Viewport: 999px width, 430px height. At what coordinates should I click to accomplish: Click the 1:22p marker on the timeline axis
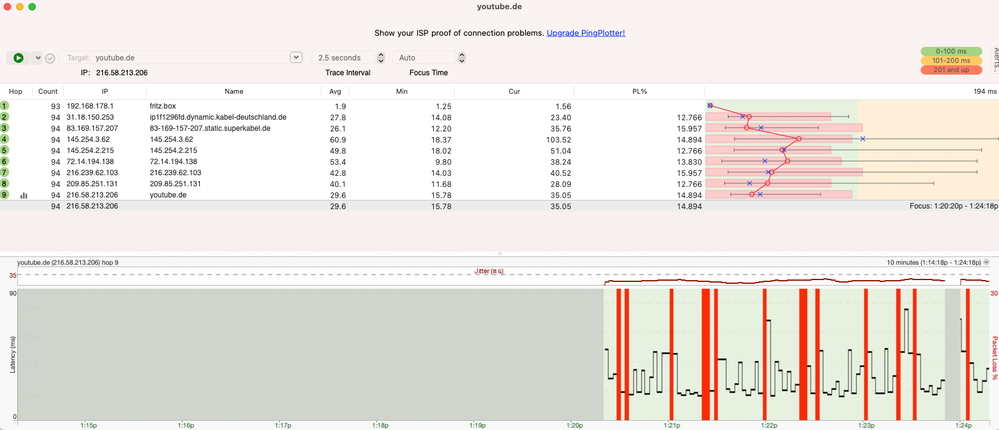(768, 424)
